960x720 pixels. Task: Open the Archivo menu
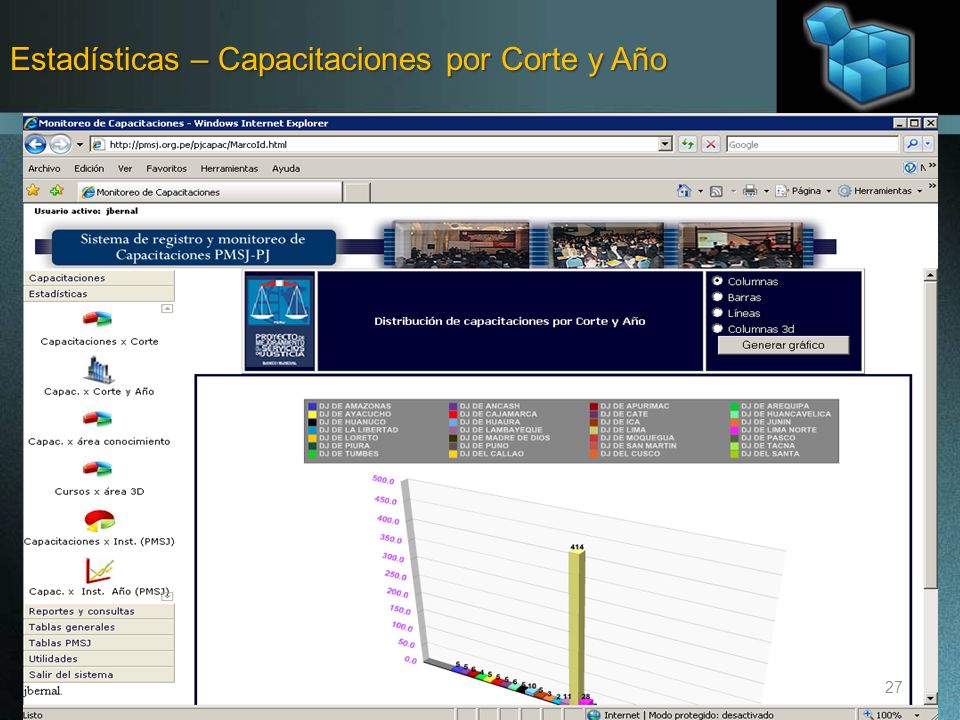click(x=44, y=168)
